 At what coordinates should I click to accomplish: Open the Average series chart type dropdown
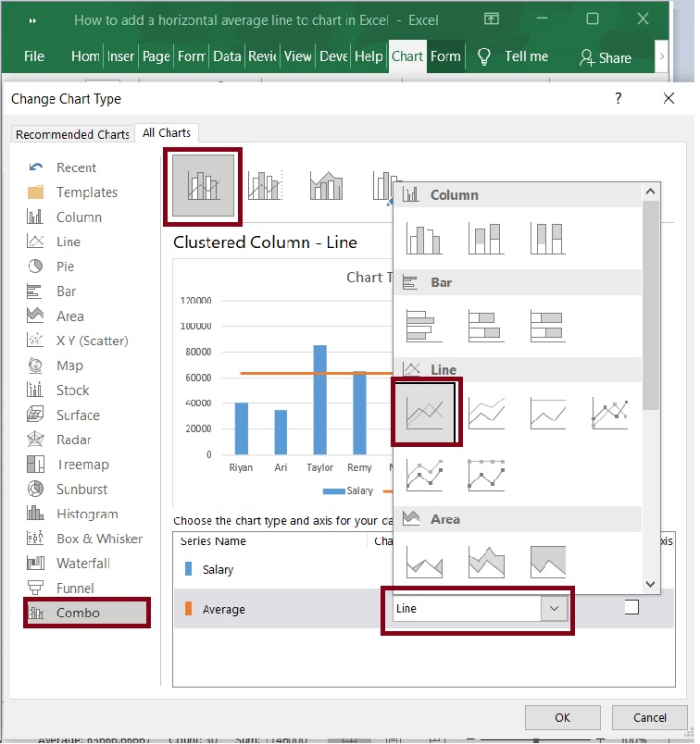(x=554, y=608)
